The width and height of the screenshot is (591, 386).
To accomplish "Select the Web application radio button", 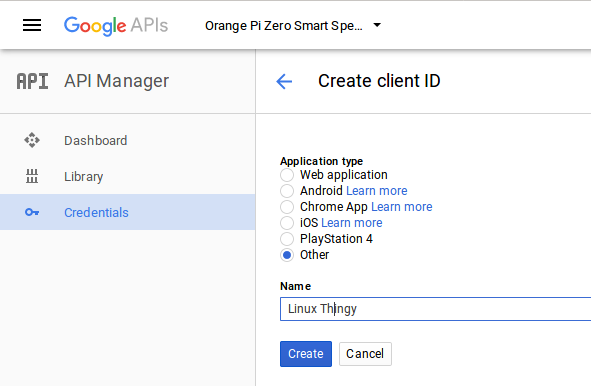I will (x=287, y=175).
